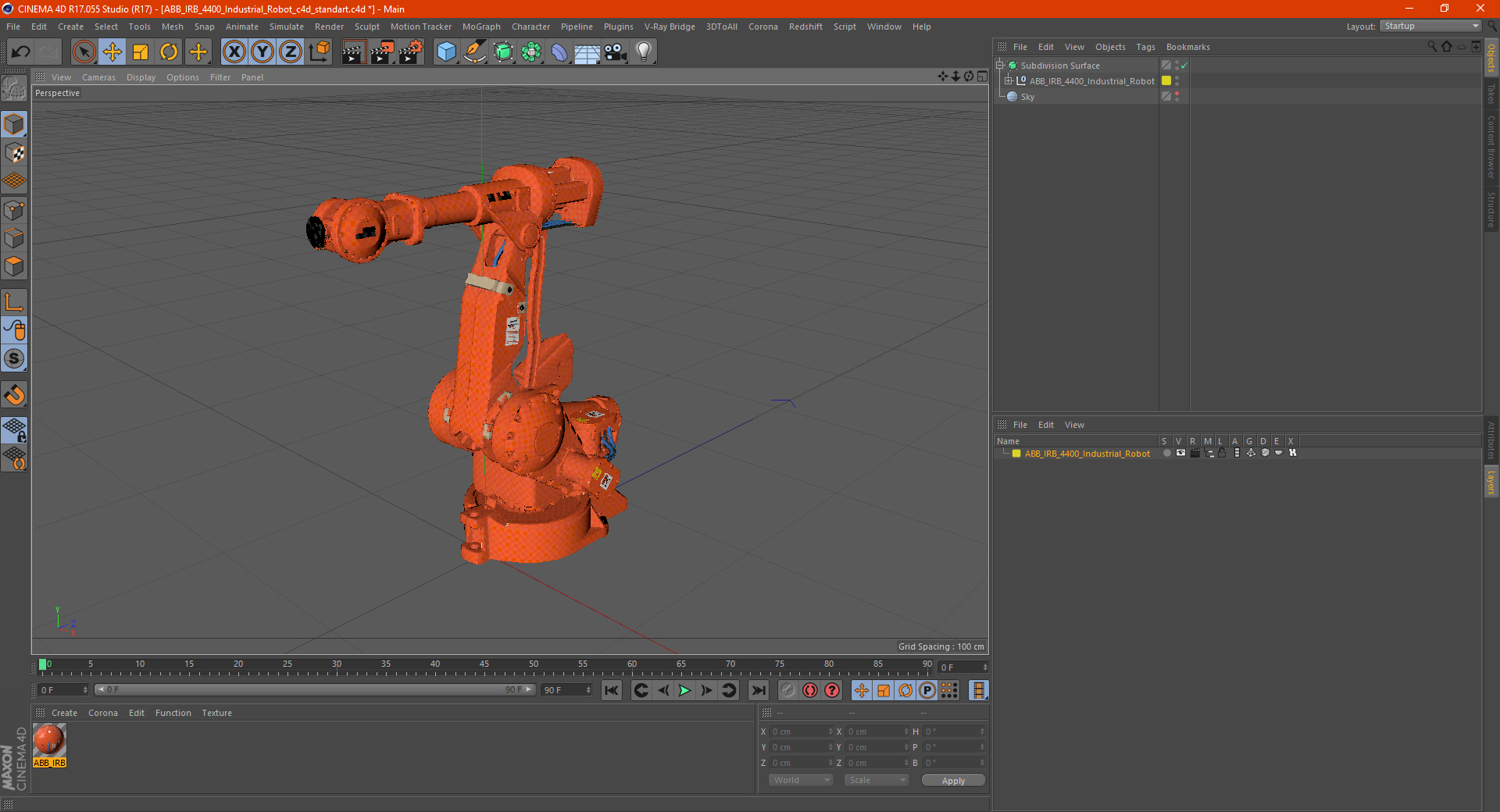Click the Apply button
The height and width of the screenshot is (812, 1500).
click(953, 781)
